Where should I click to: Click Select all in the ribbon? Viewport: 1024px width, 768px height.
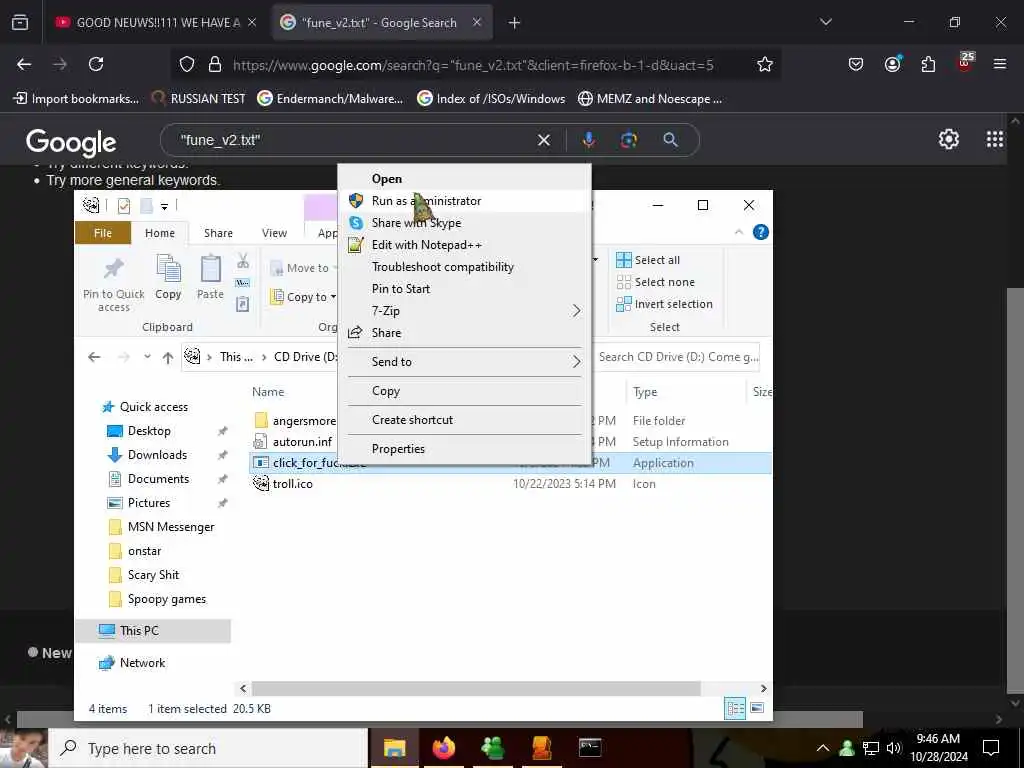click(x=648, y=260)
